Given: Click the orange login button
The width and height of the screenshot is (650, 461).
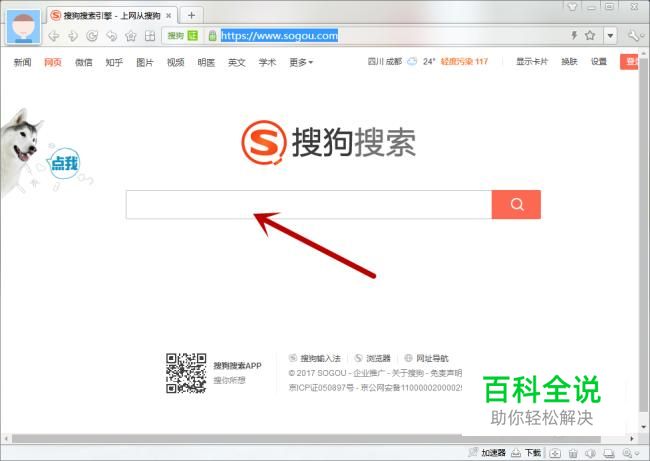Looking at the screenshot, I should 629,61.
